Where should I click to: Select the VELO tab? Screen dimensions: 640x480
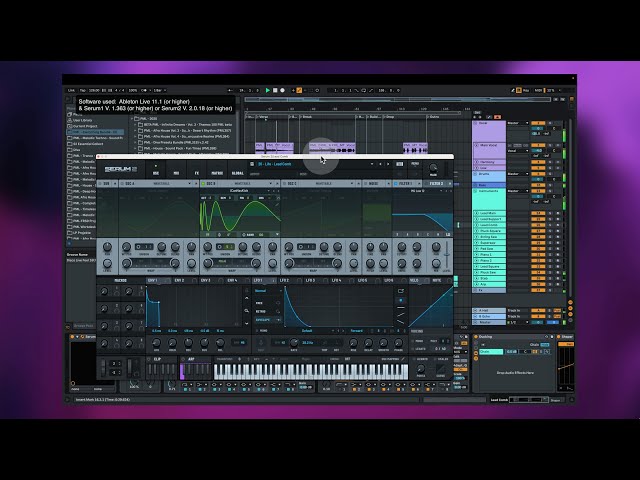418,280
